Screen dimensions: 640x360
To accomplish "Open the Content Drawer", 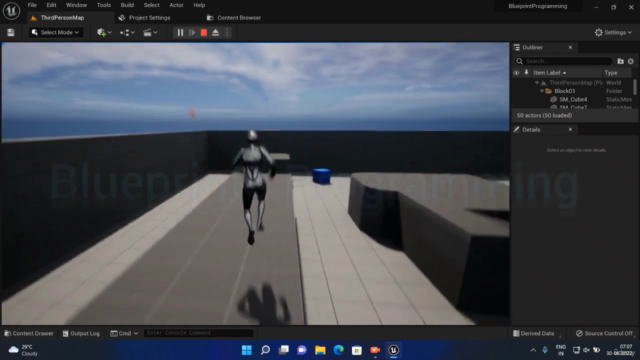I will click(29, 333).
